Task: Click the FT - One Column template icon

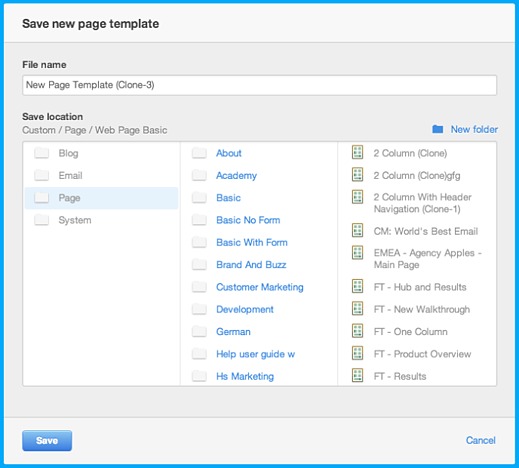Action: [x=358, y=331]
